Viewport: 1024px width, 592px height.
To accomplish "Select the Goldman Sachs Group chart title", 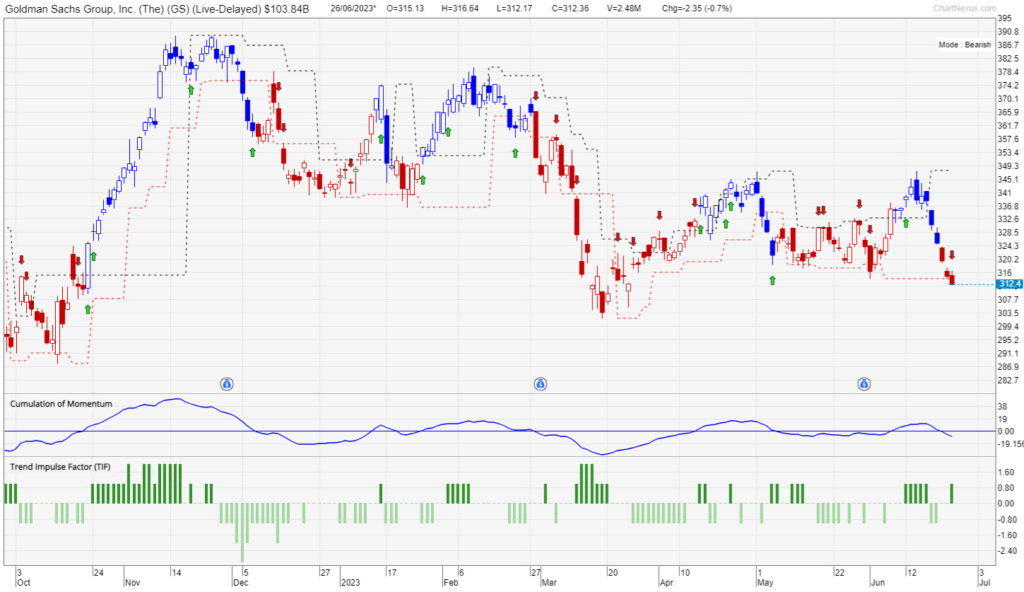I will [x=157, y=8].
